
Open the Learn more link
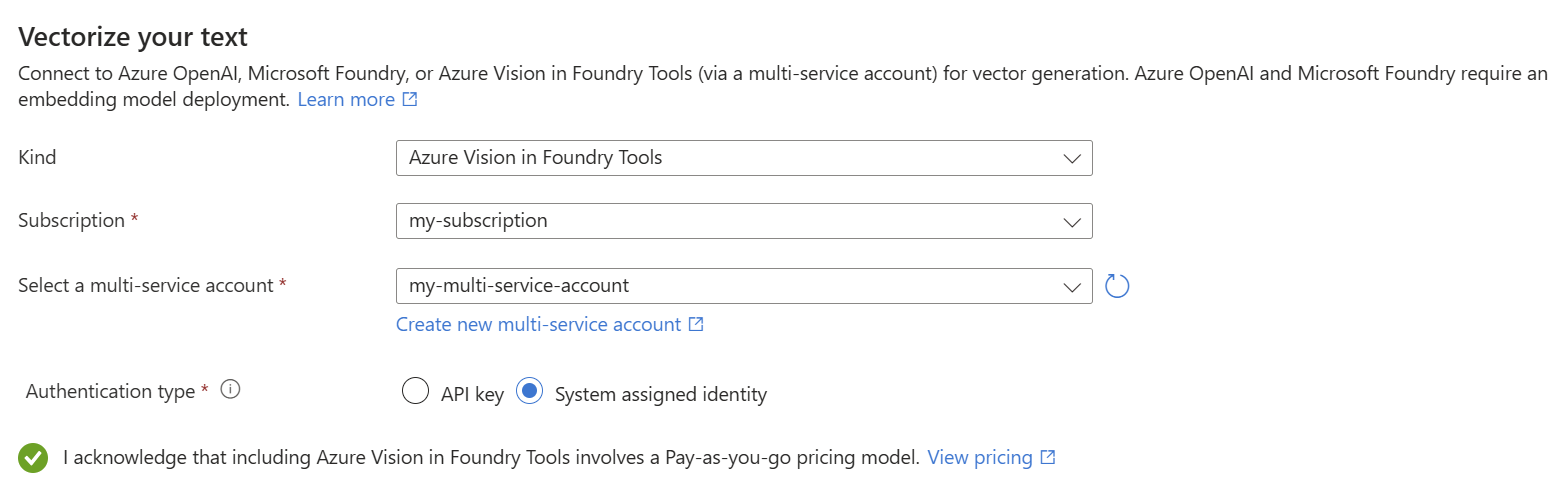(346, 100)
